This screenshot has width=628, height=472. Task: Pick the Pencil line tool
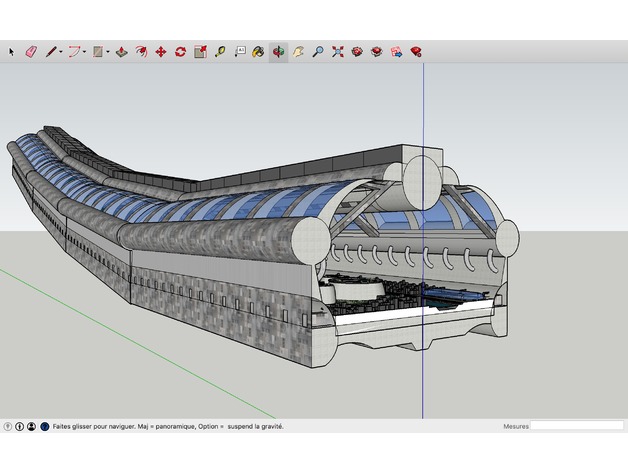pyautogui.click(x=50, y=51)
